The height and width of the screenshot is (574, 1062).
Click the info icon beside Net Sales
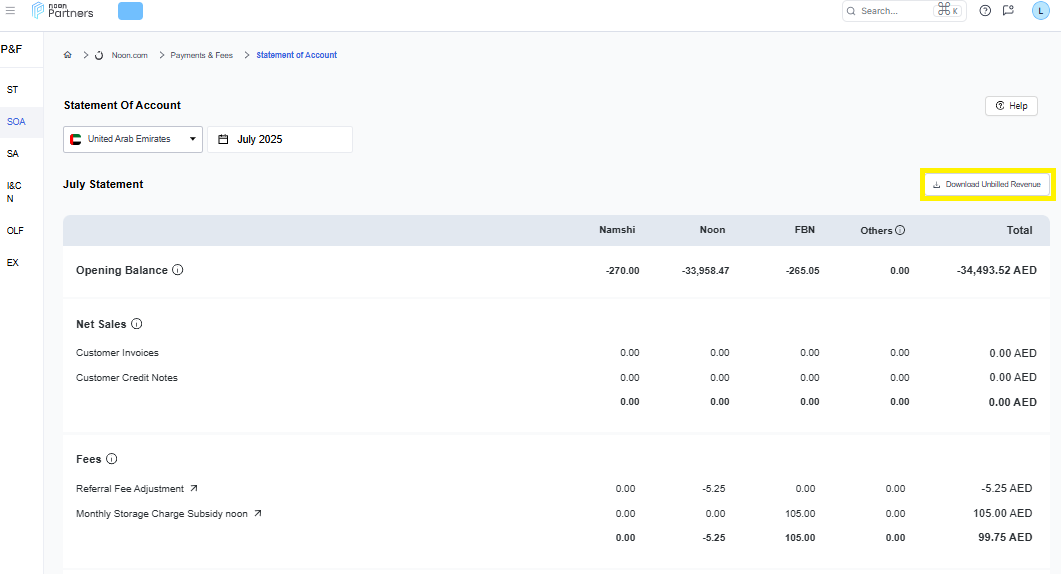pyautogui.click(x=137, y=324)
